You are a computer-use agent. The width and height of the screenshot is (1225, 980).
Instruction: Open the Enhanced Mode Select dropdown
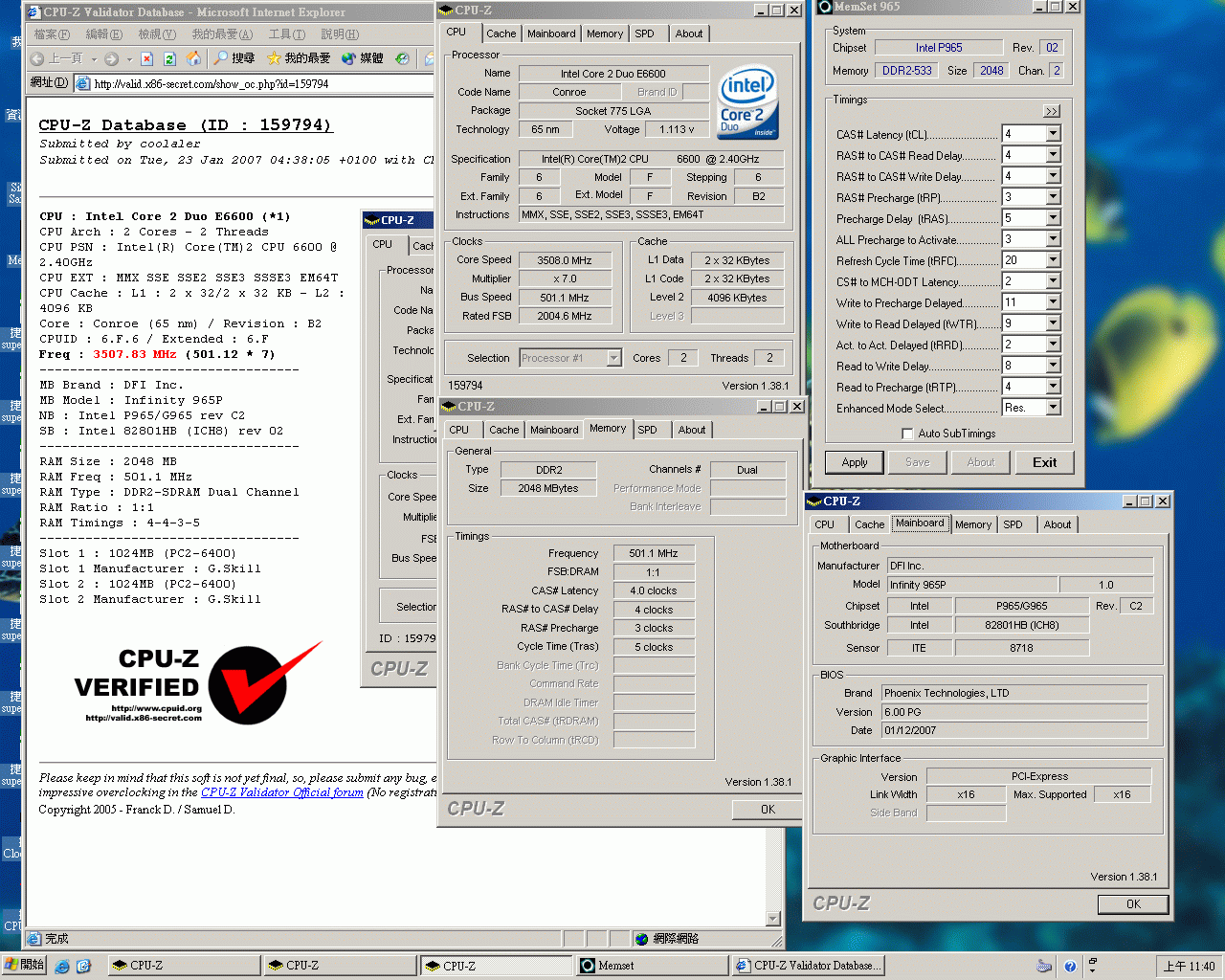(1053, 407)
